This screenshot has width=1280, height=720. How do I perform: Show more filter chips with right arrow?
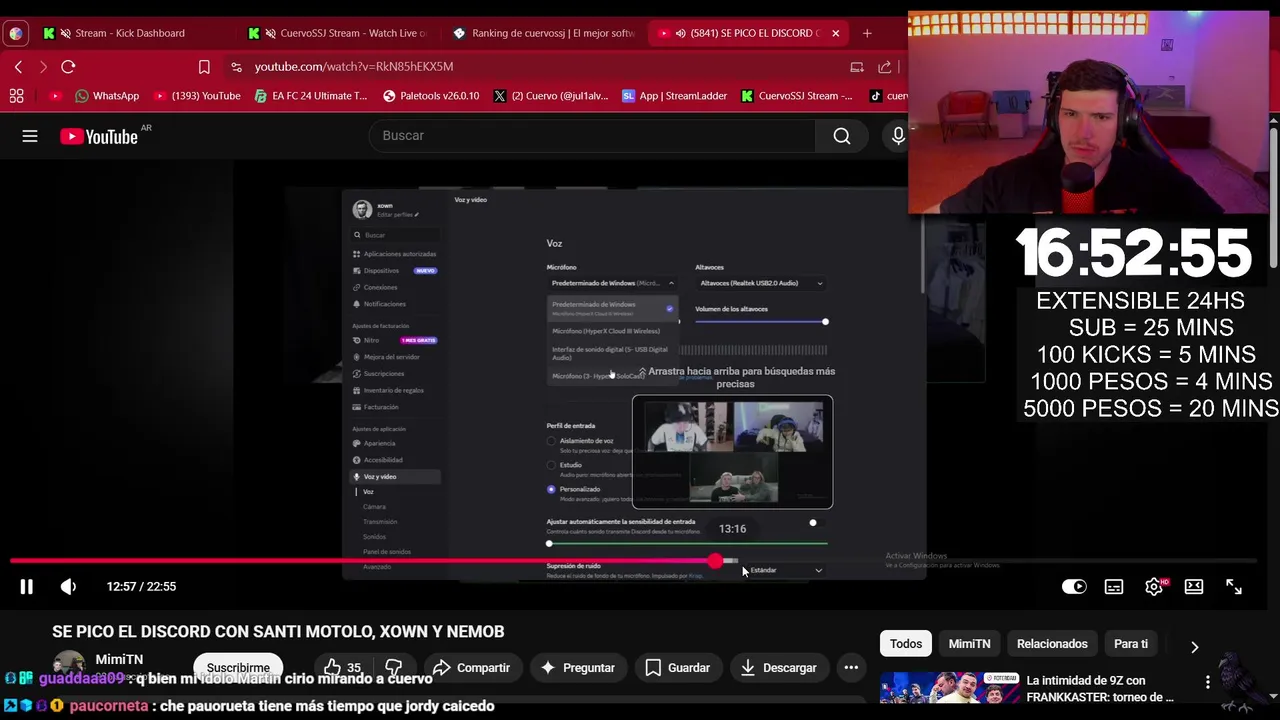[1194, 646]
